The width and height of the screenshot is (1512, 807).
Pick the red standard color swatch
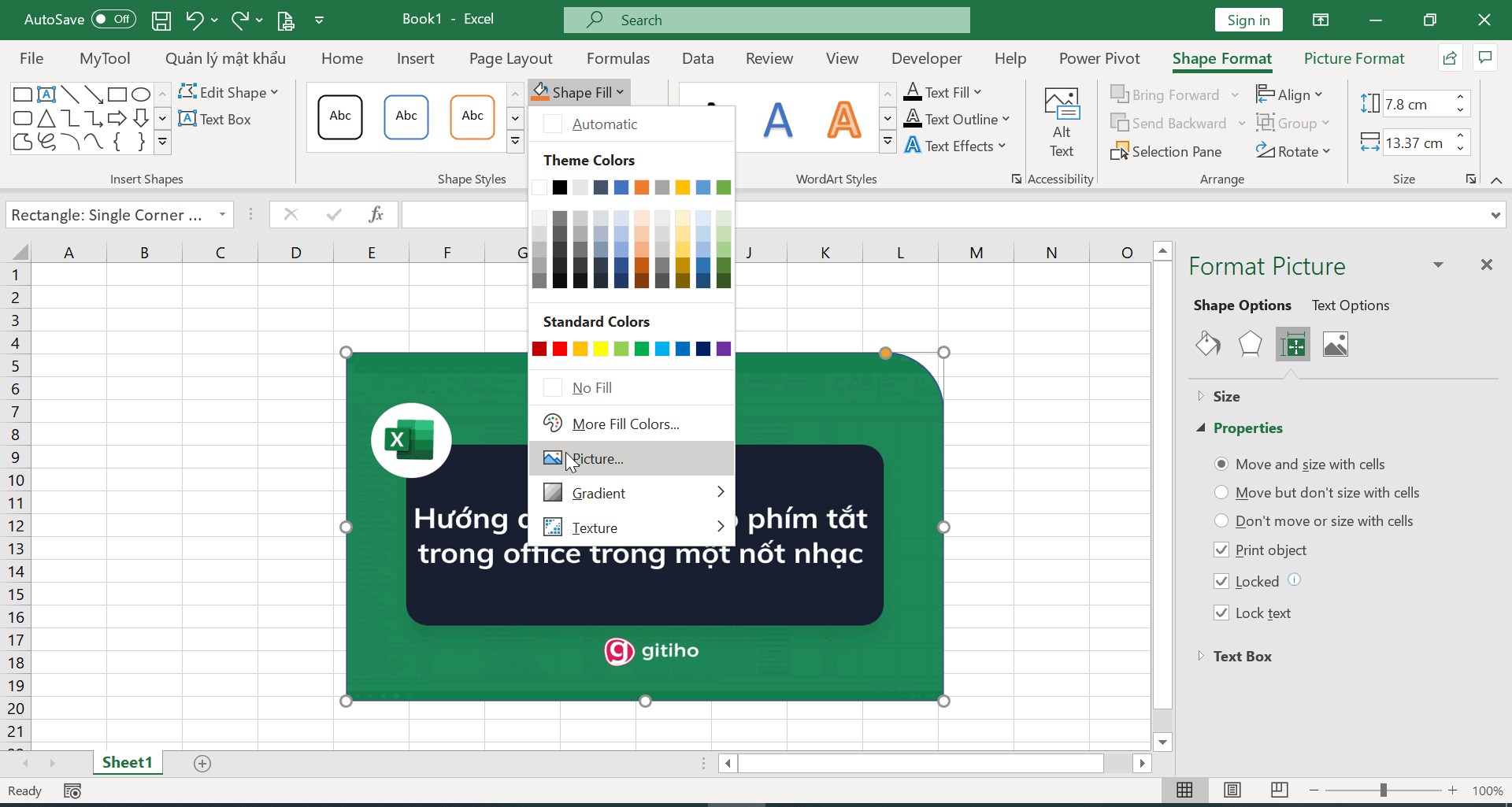click(x=560, y=349)
